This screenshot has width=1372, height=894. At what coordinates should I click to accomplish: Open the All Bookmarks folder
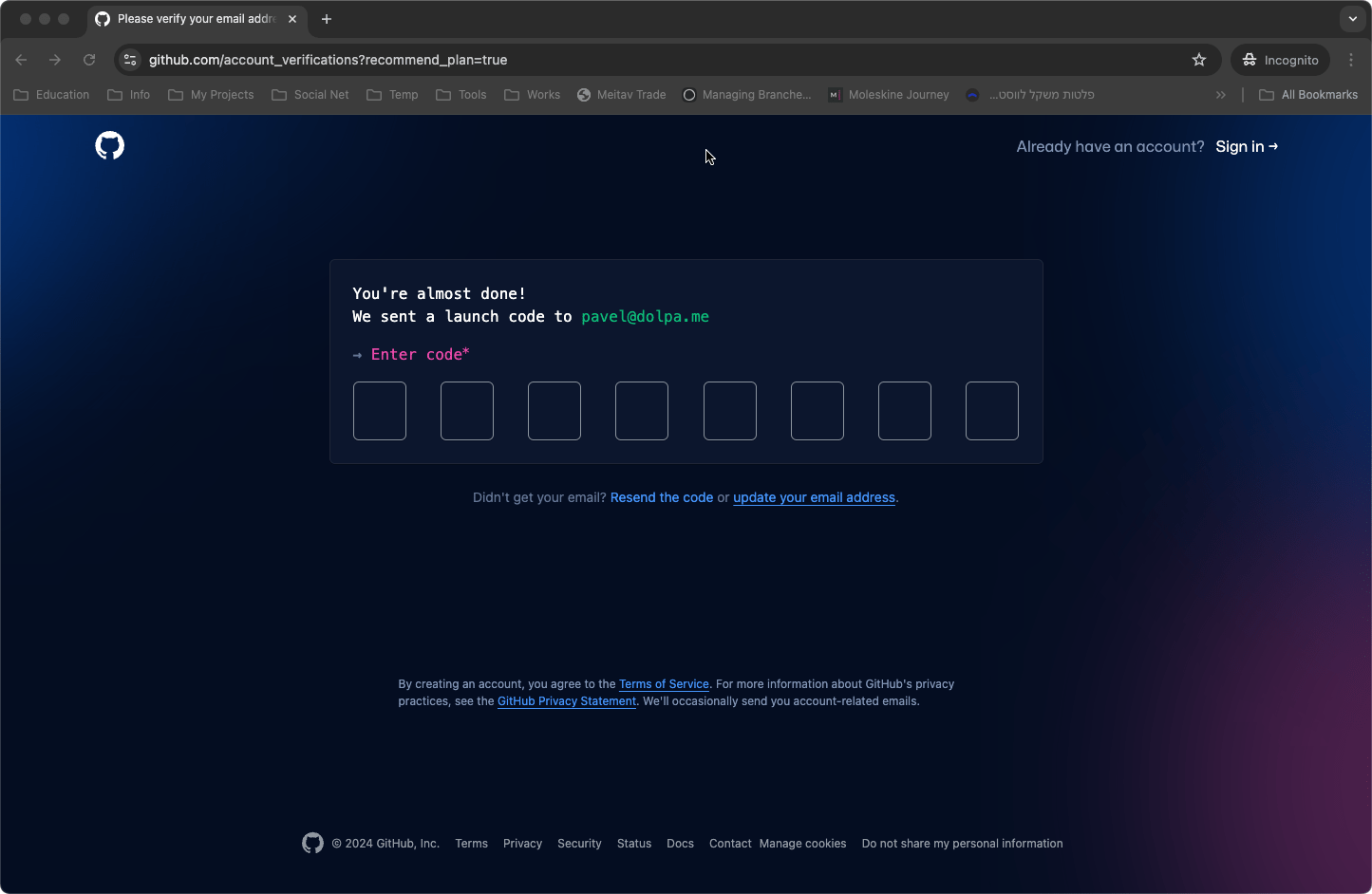(1307, 95)
